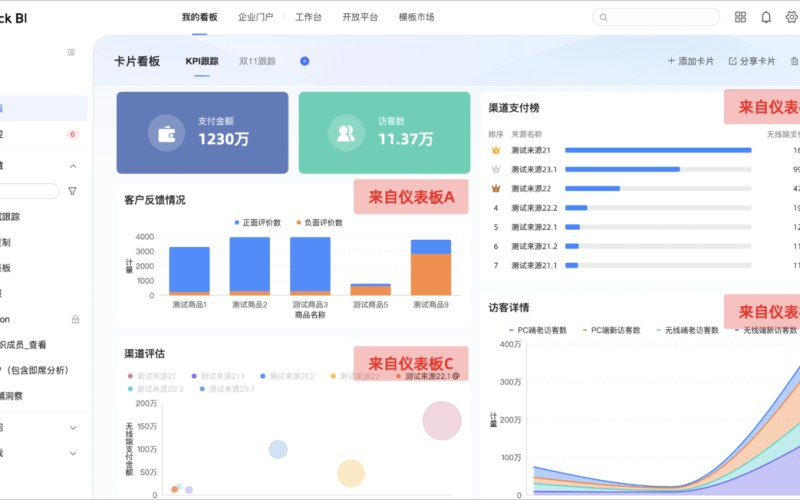Click the 测试商品5 short bar
Image resolution: width=800 pixels, height=500 pixels.
pyautogui.click(x=370, y=289)
